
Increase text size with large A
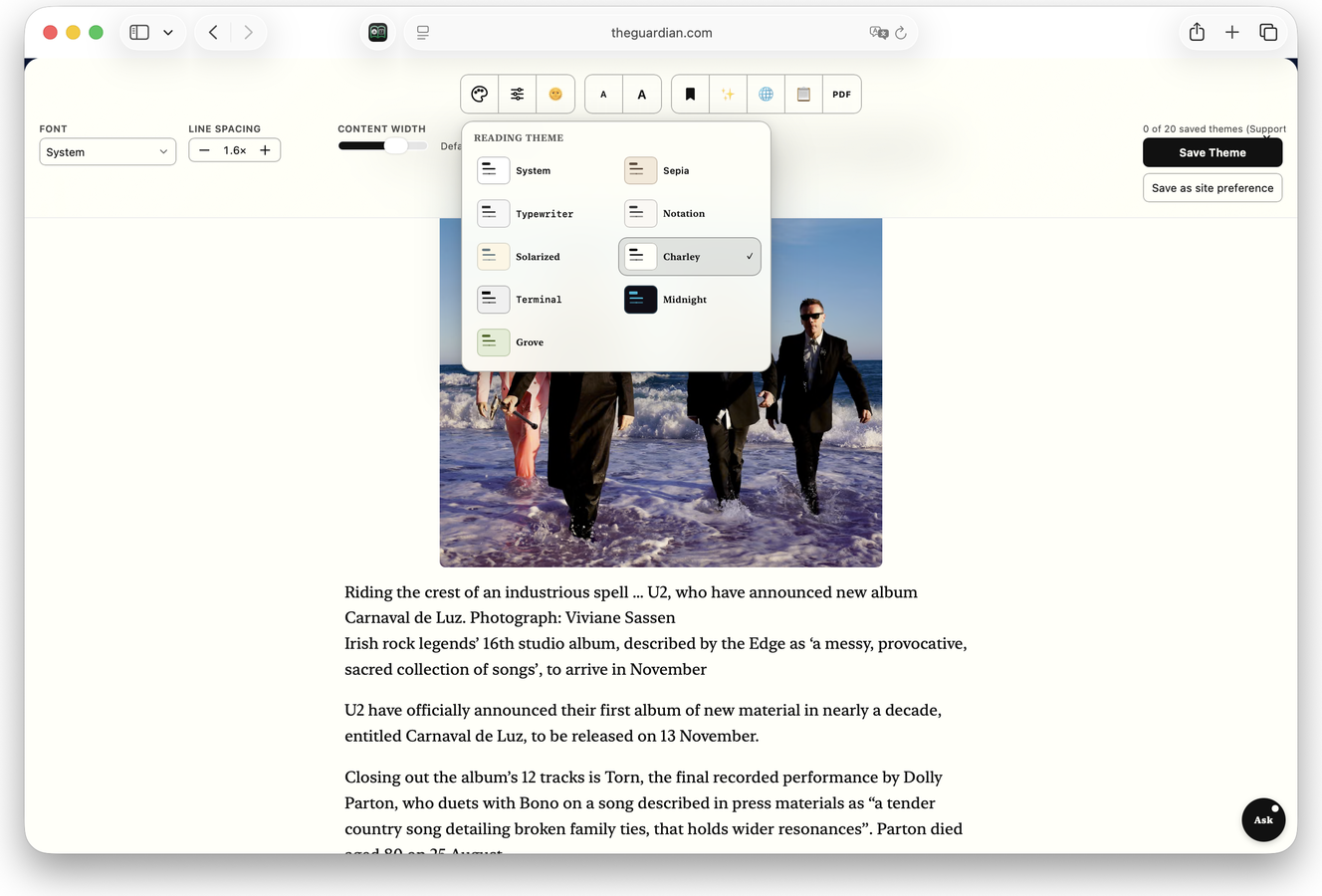[642, 95]
